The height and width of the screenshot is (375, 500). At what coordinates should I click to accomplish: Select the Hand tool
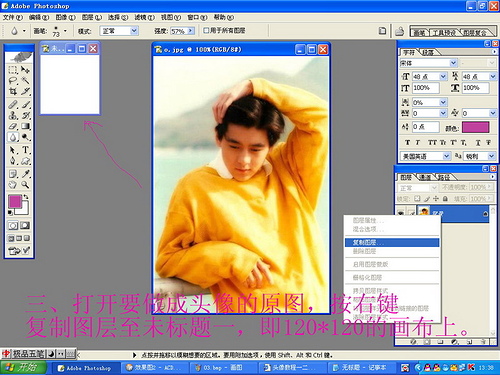(x=13, y=184)
